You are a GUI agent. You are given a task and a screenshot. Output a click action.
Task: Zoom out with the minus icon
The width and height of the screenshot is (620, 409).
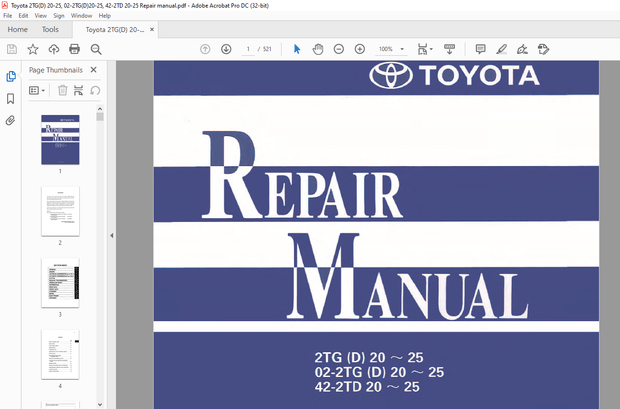click(x=339, y=49)
